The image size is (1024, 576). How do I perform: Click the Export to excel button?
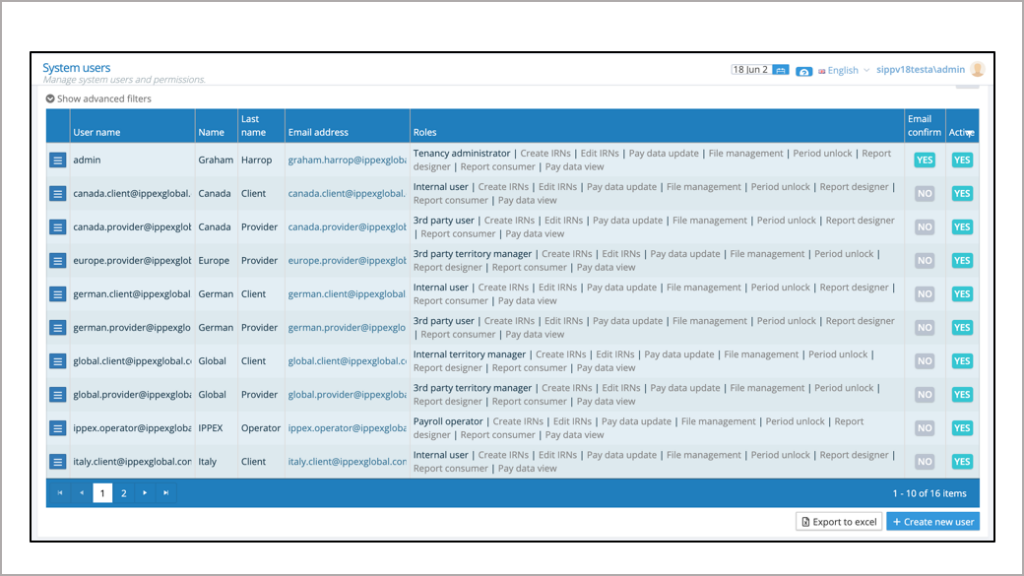837,522
